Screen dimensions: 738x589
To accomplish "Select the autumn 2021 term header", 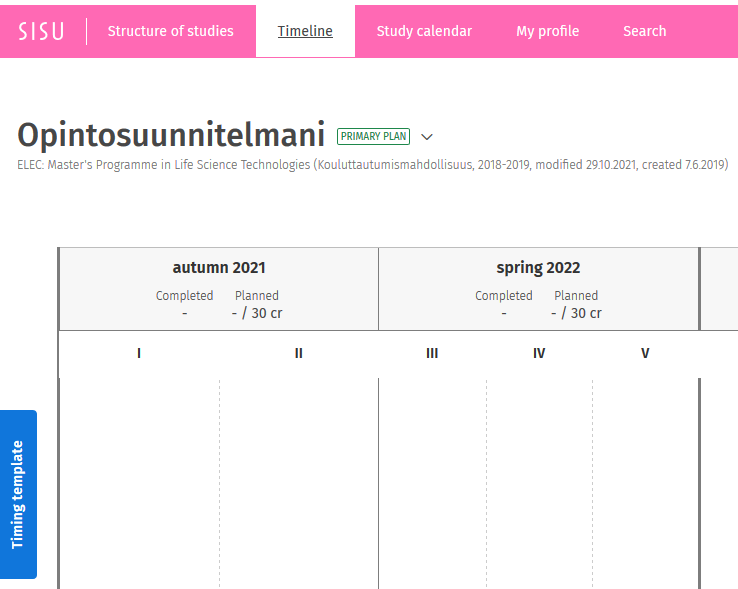I will point(219,268).
